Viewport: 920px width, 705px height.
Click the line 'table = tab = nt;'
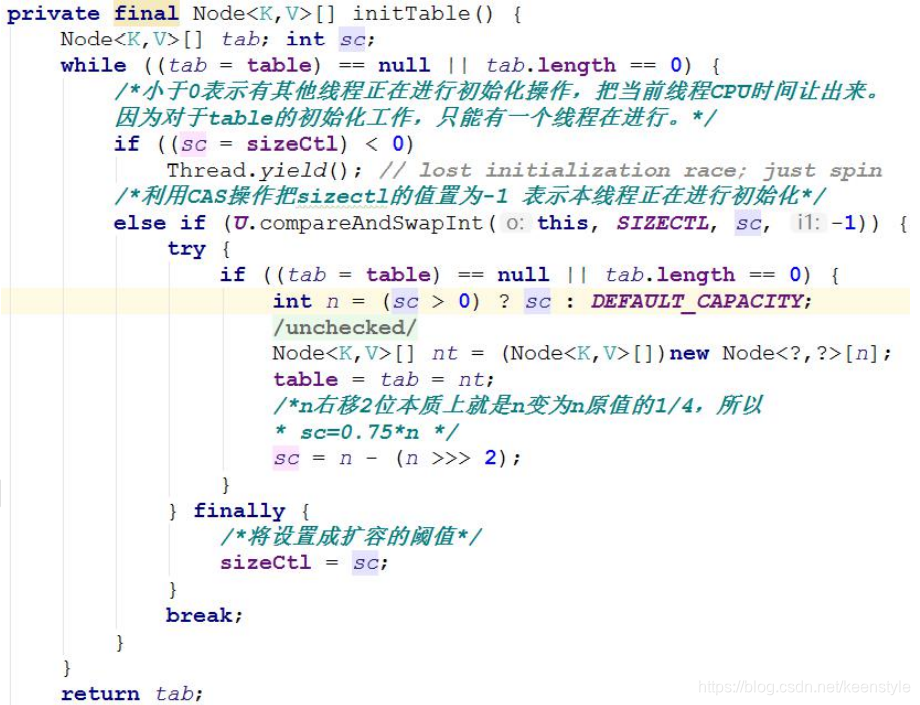coord(384,379)
